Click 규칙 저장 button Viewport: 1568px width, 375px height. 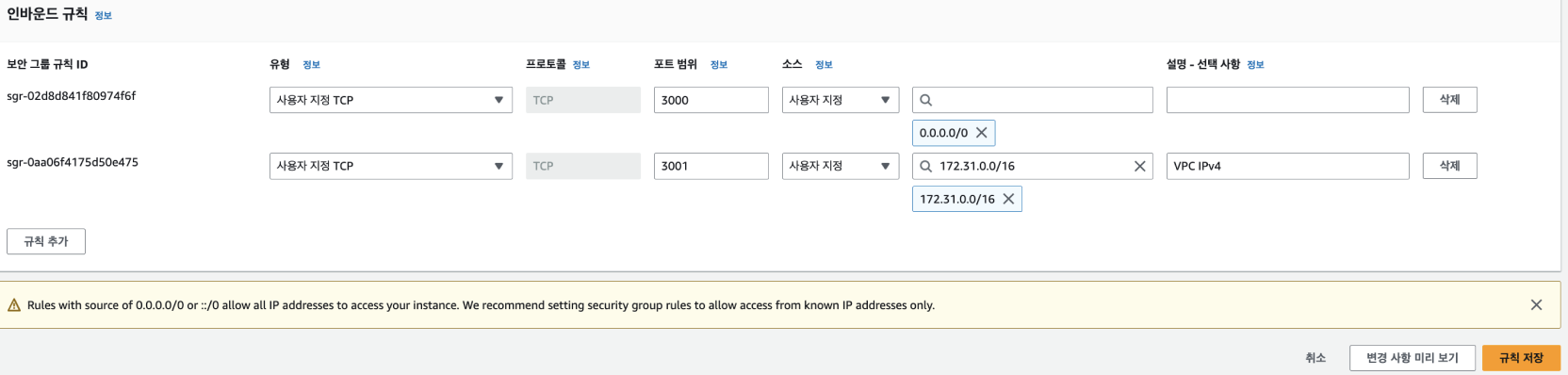click(x=1521, y=358)
